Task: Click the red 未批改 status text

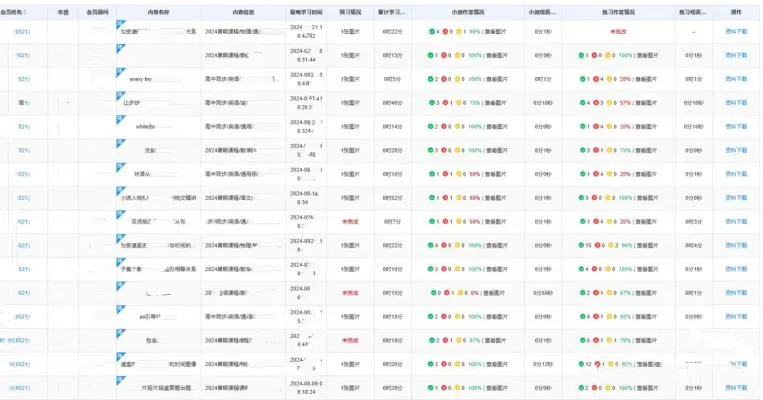Action: [x=618, y=32]
